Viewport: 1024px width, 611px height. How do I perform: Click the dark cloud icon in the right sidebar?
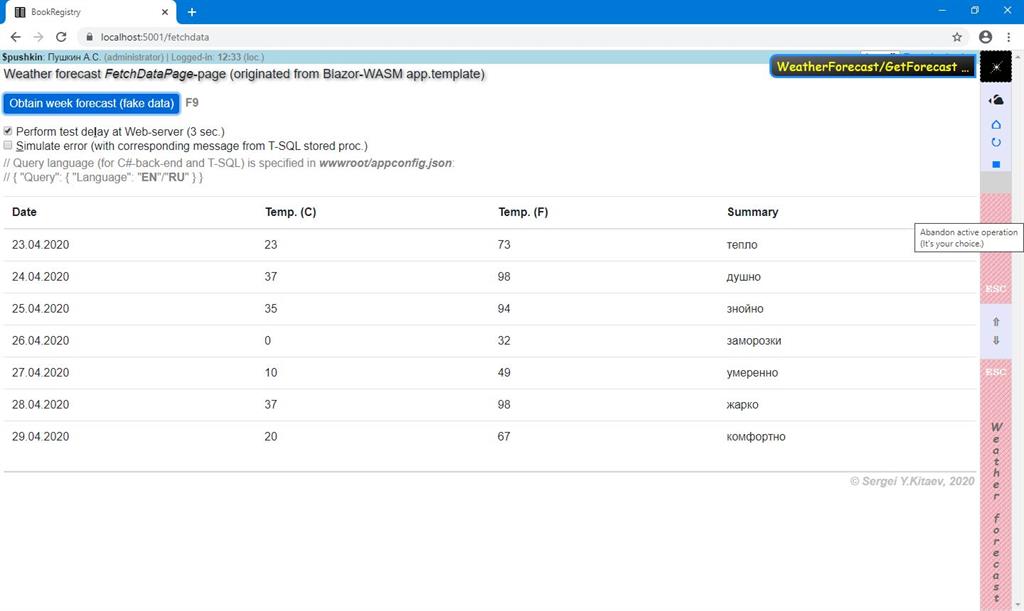pos(995,98)
